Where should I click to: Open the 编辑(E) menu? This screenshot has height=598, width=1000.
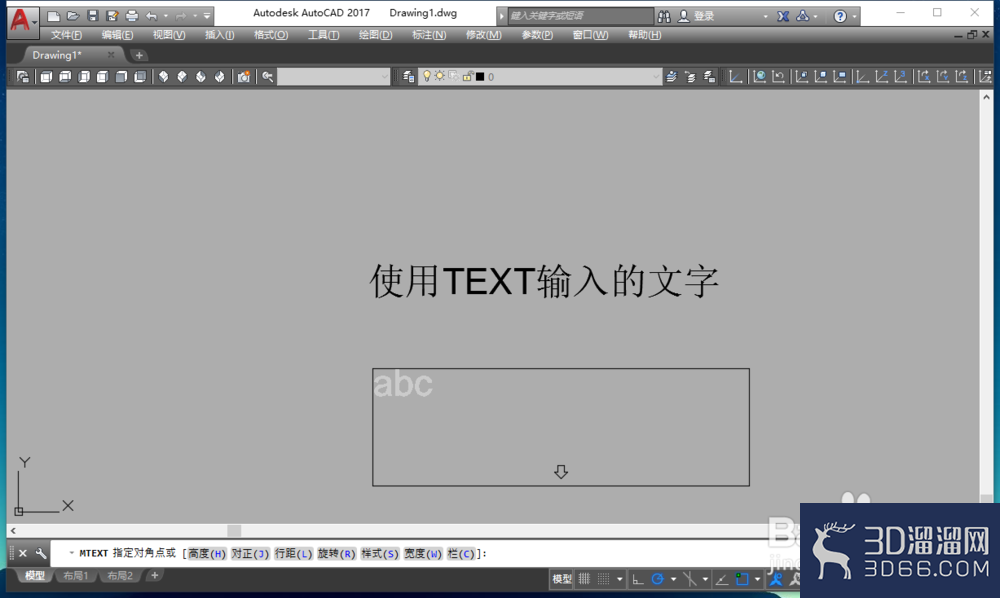click(x=117, y=35)
